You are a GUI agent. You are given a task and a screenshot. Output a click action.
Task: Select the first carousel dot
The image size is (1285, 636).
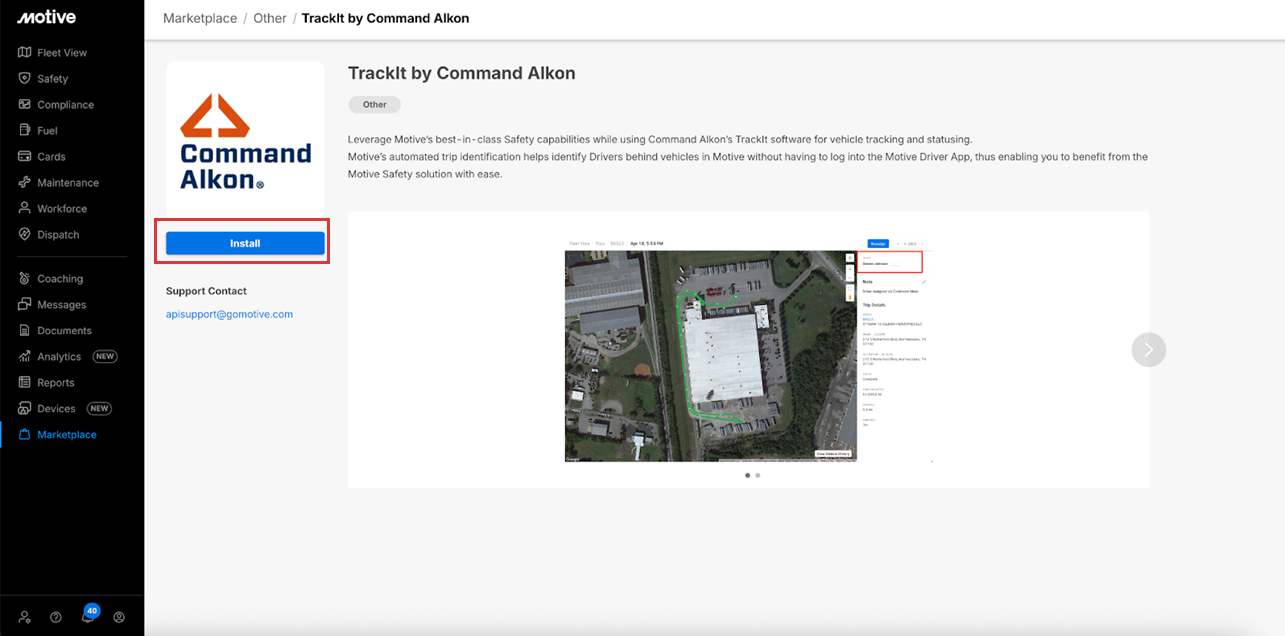click(747, 475)
